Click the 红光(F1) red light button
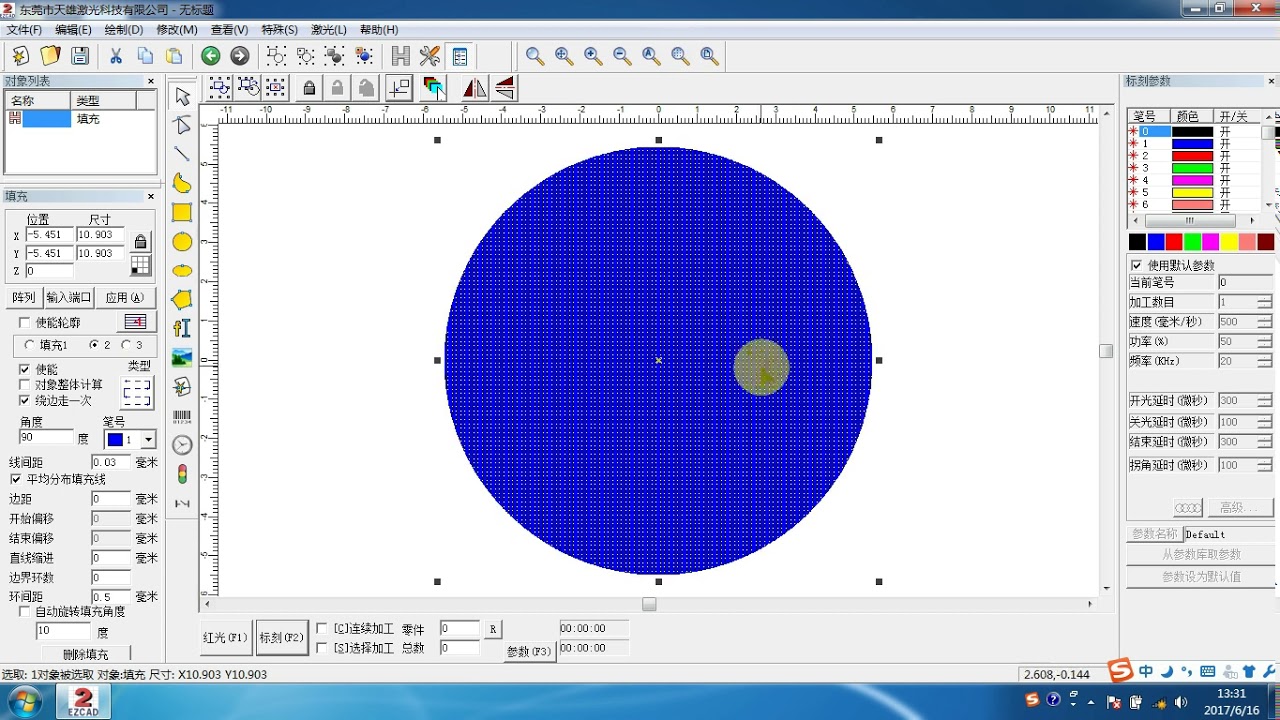 pos(226,637)
